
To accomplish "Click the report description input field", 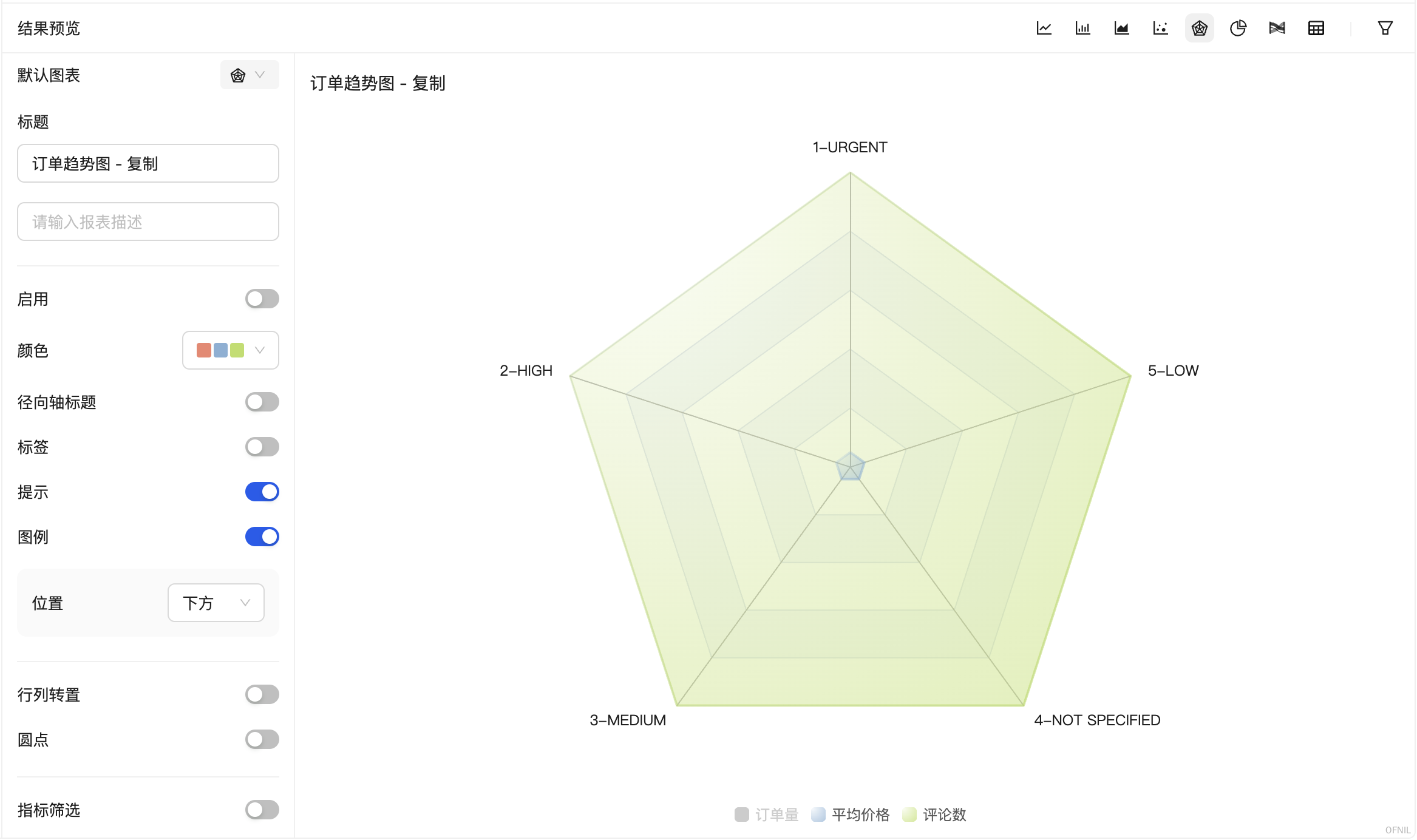I will (x=148, y=222).
